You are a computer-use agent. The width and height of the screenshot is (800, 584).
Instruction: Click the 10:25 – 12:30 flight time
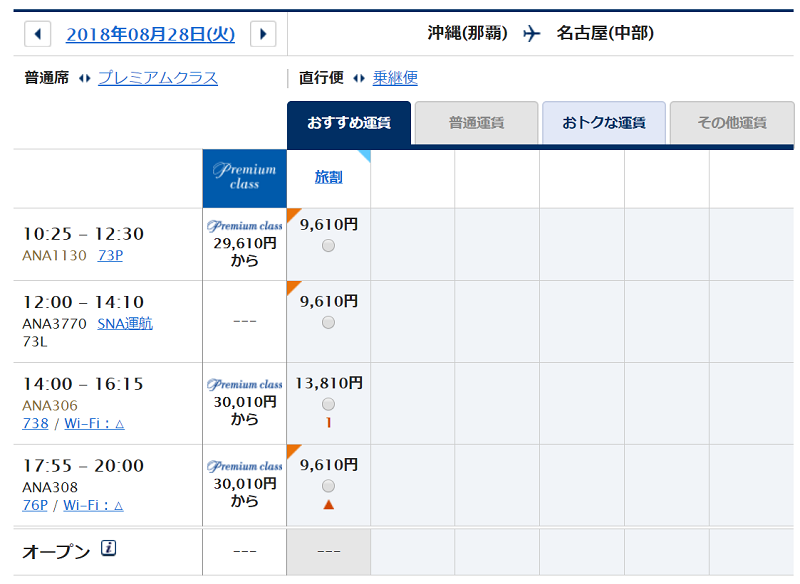[x=83, y=234]
